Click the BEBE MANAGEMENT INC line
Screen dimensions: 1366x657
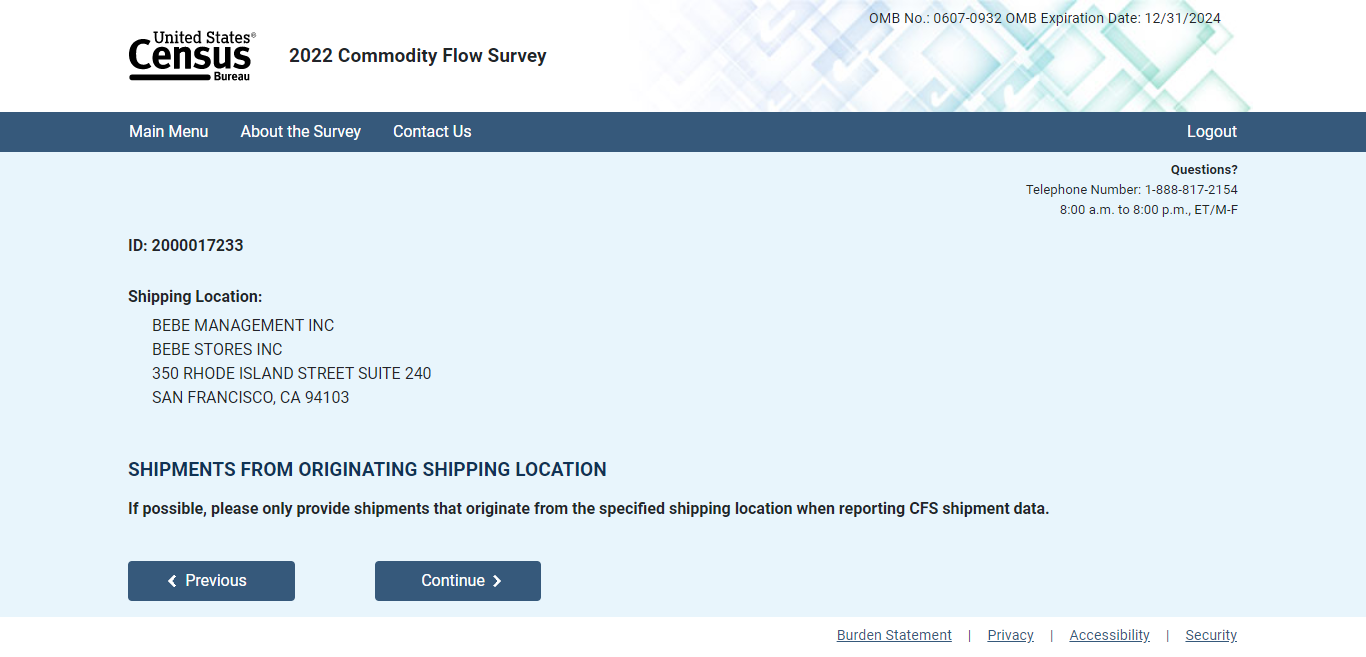pyautogui.click(x=243, y=326)
